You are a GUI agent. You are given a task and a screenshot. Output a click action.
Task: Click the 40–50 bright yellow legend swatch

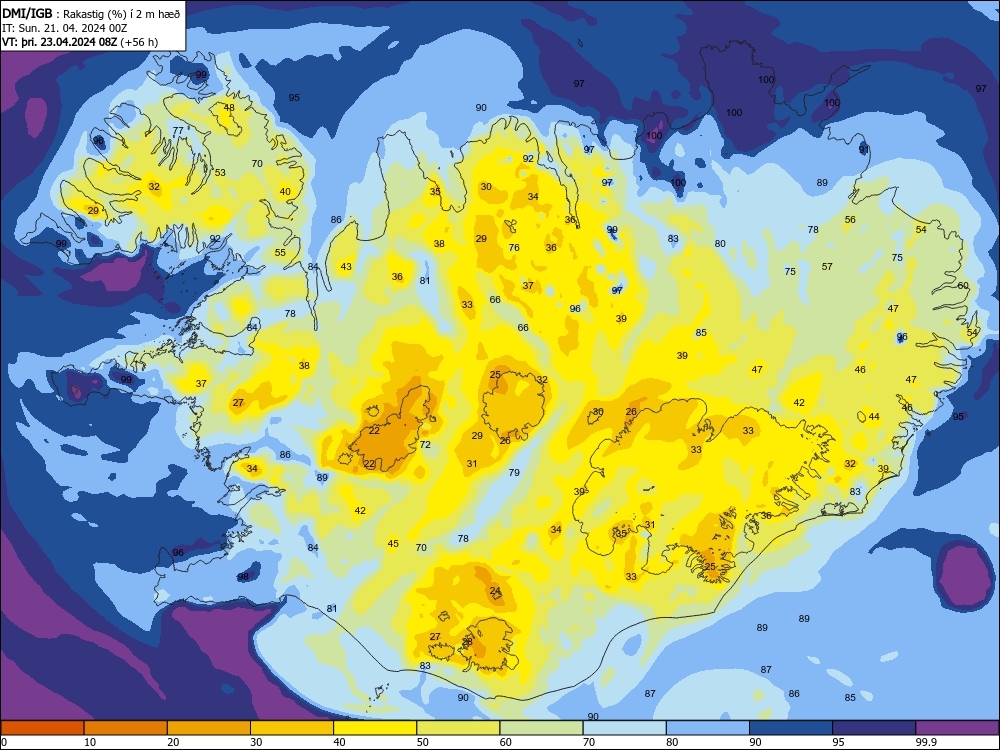[375, 728]
